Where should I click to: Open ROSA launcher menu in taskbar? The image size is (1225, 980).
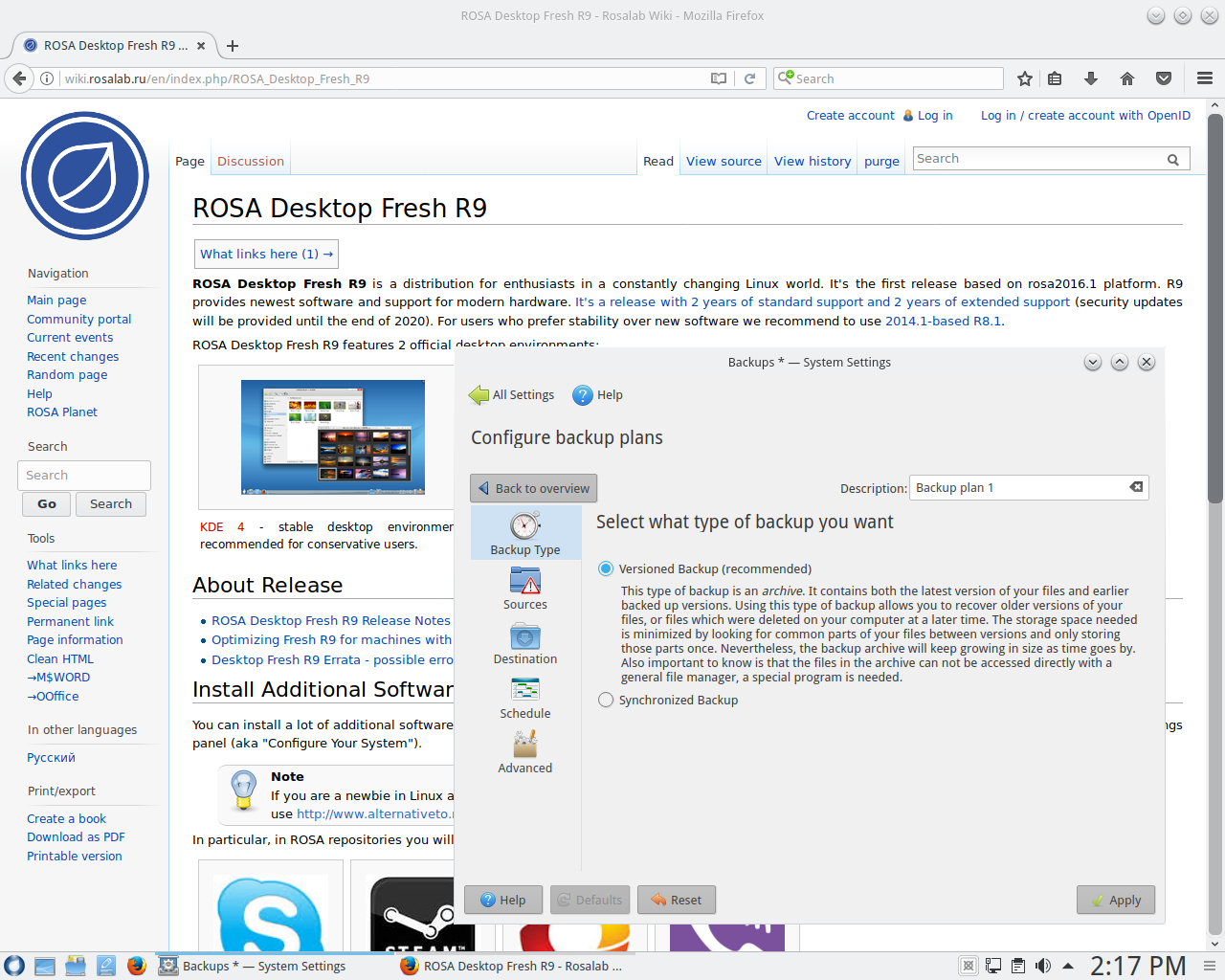(x=14, y=966)
